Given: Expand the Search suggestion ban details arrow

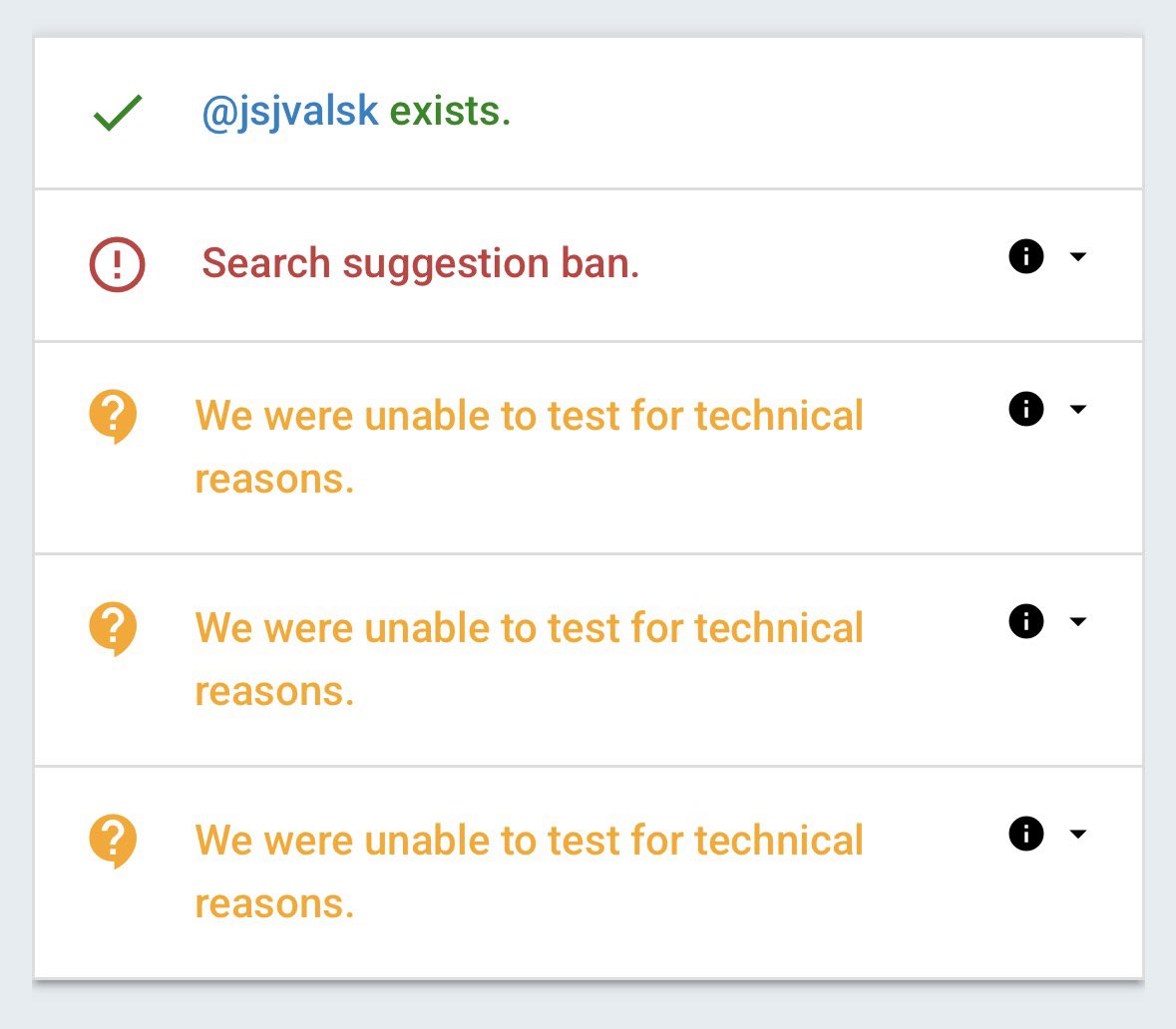Looking at the screenshot, I should point(1077,256).
